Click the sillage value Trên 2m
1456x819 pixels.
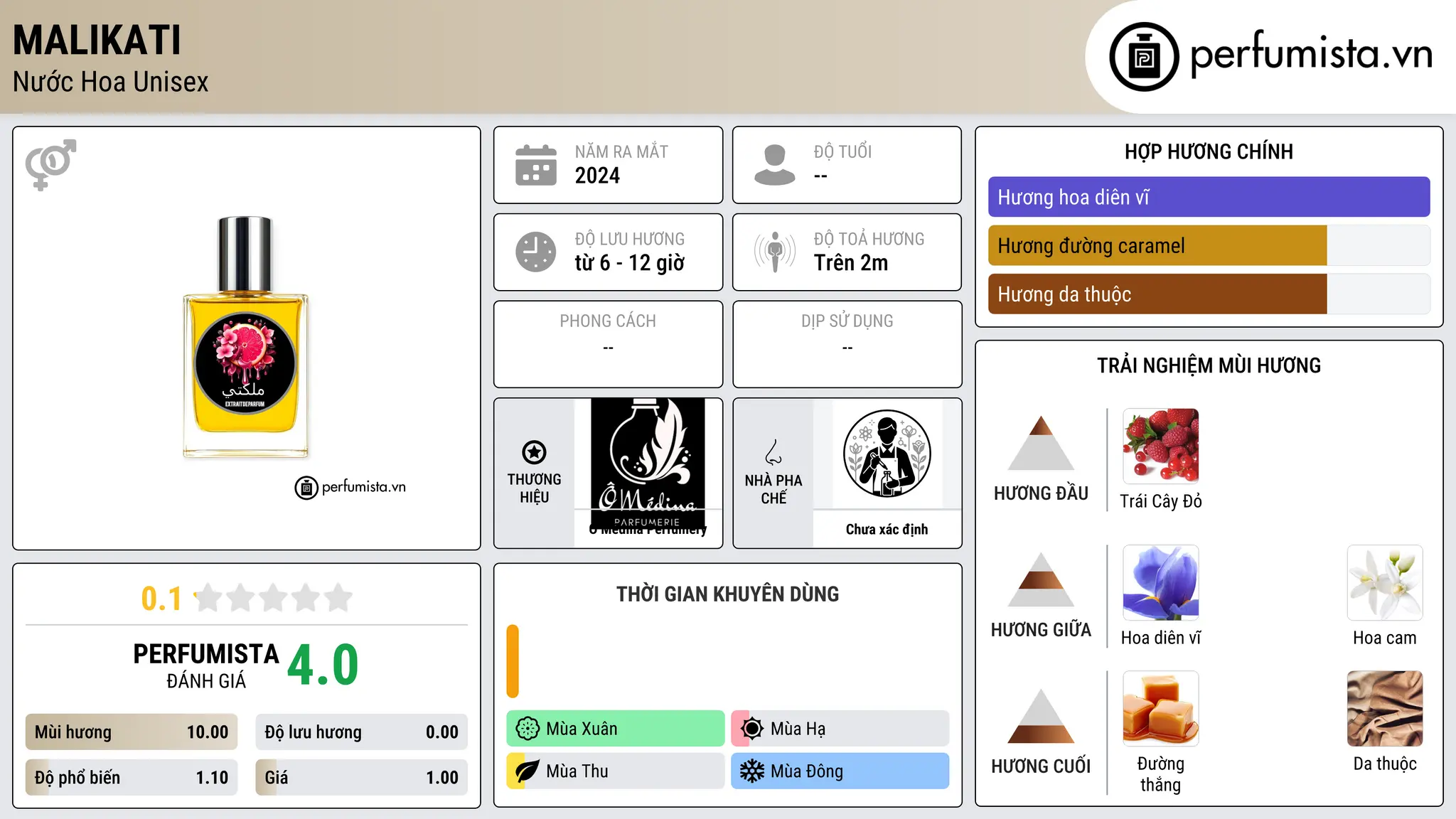click(851, 263)
